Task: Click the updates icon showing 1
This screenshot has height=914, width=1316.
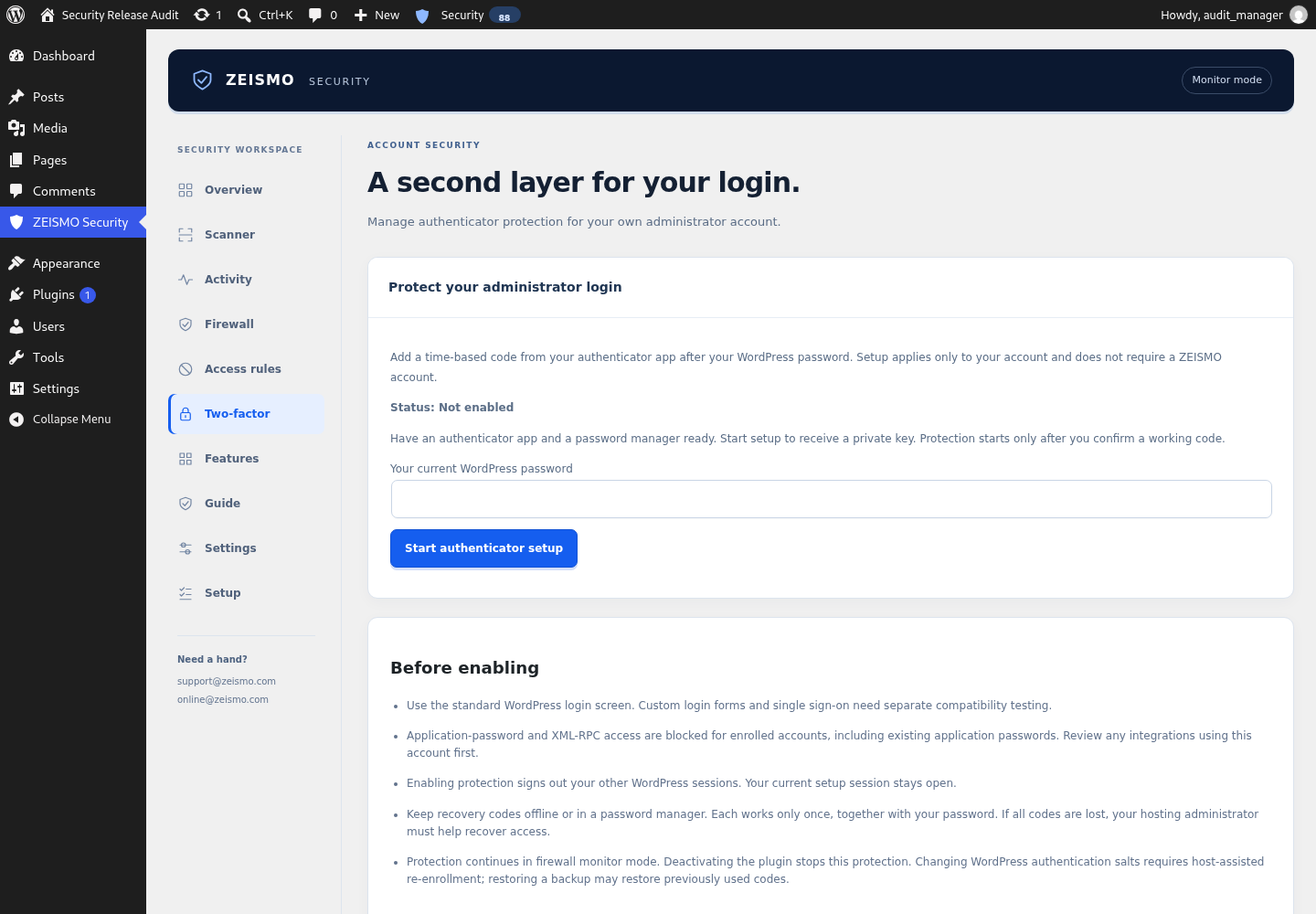Action: tap(202, 15)
